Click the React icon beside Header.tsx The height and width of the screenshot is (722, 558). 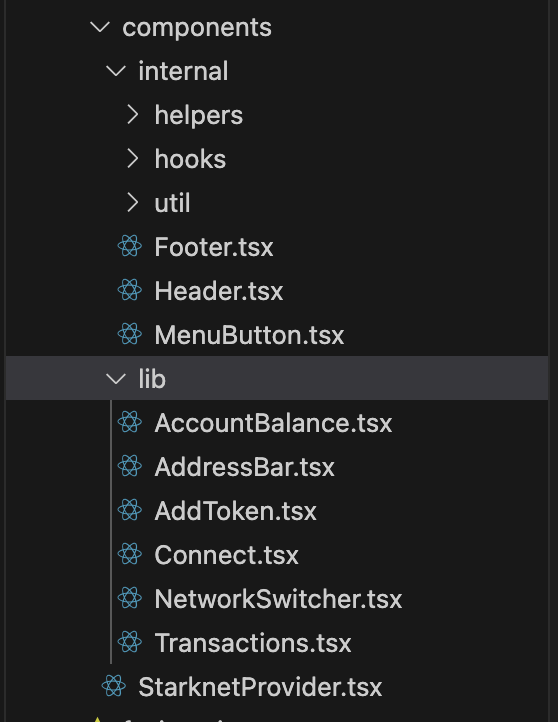coord(130,290)
